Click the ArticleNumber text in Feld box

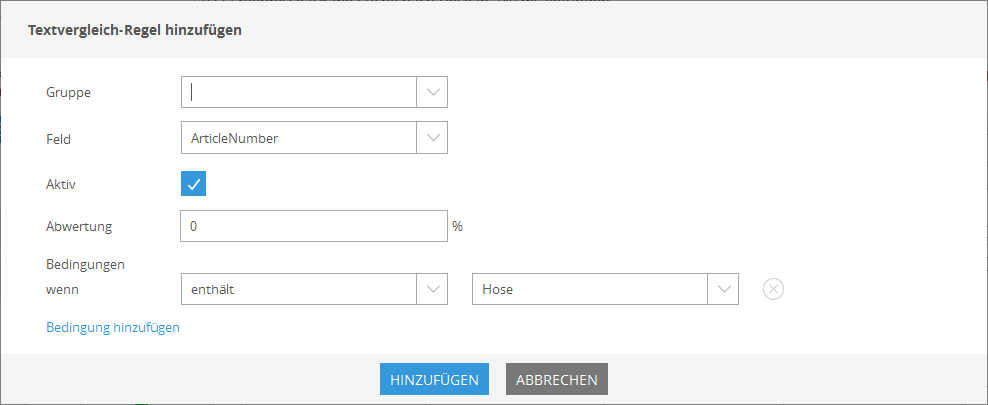click(234, 139)
